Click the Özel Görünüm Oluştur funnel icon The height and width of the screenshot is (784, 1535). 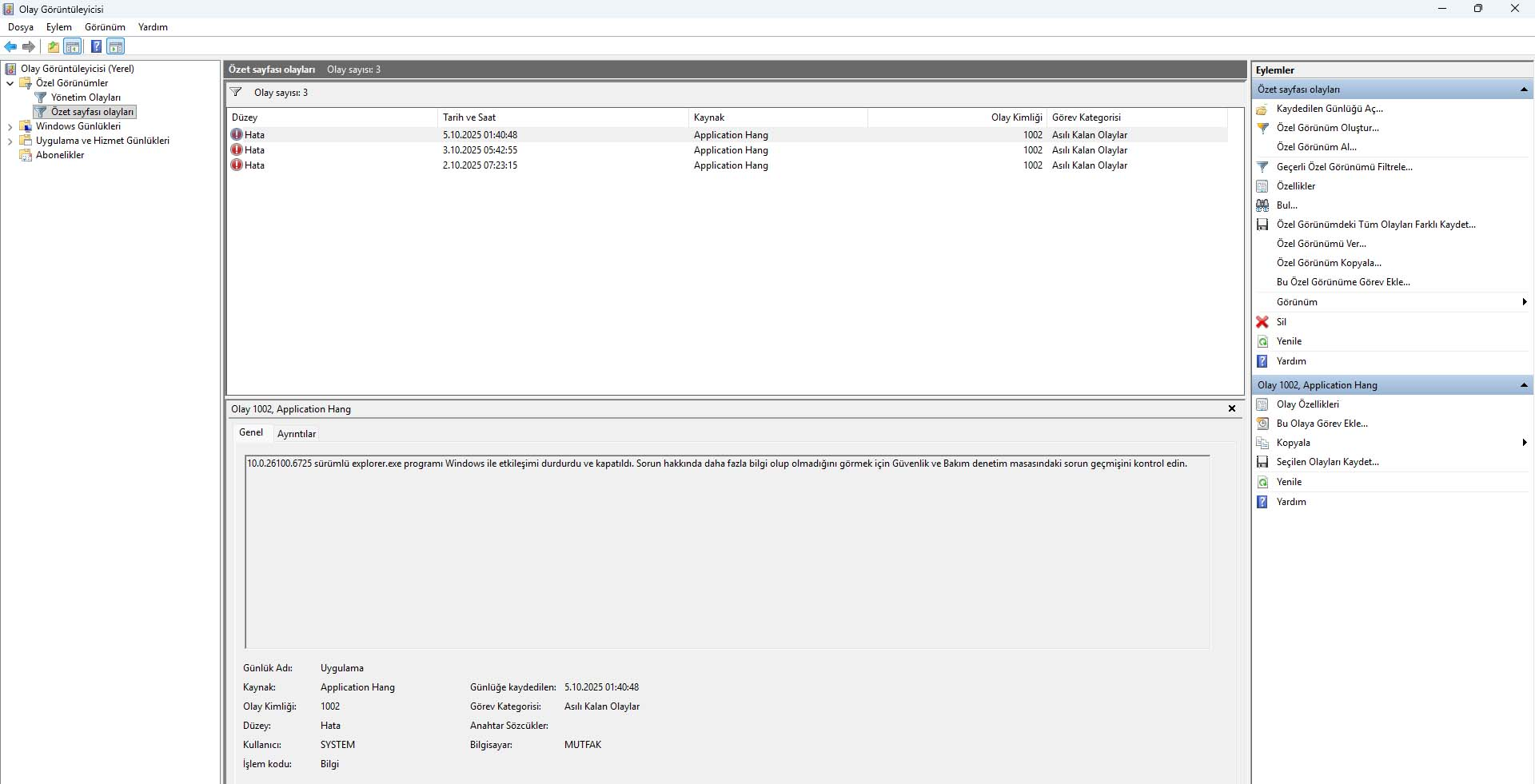[x=1262, y=128]
